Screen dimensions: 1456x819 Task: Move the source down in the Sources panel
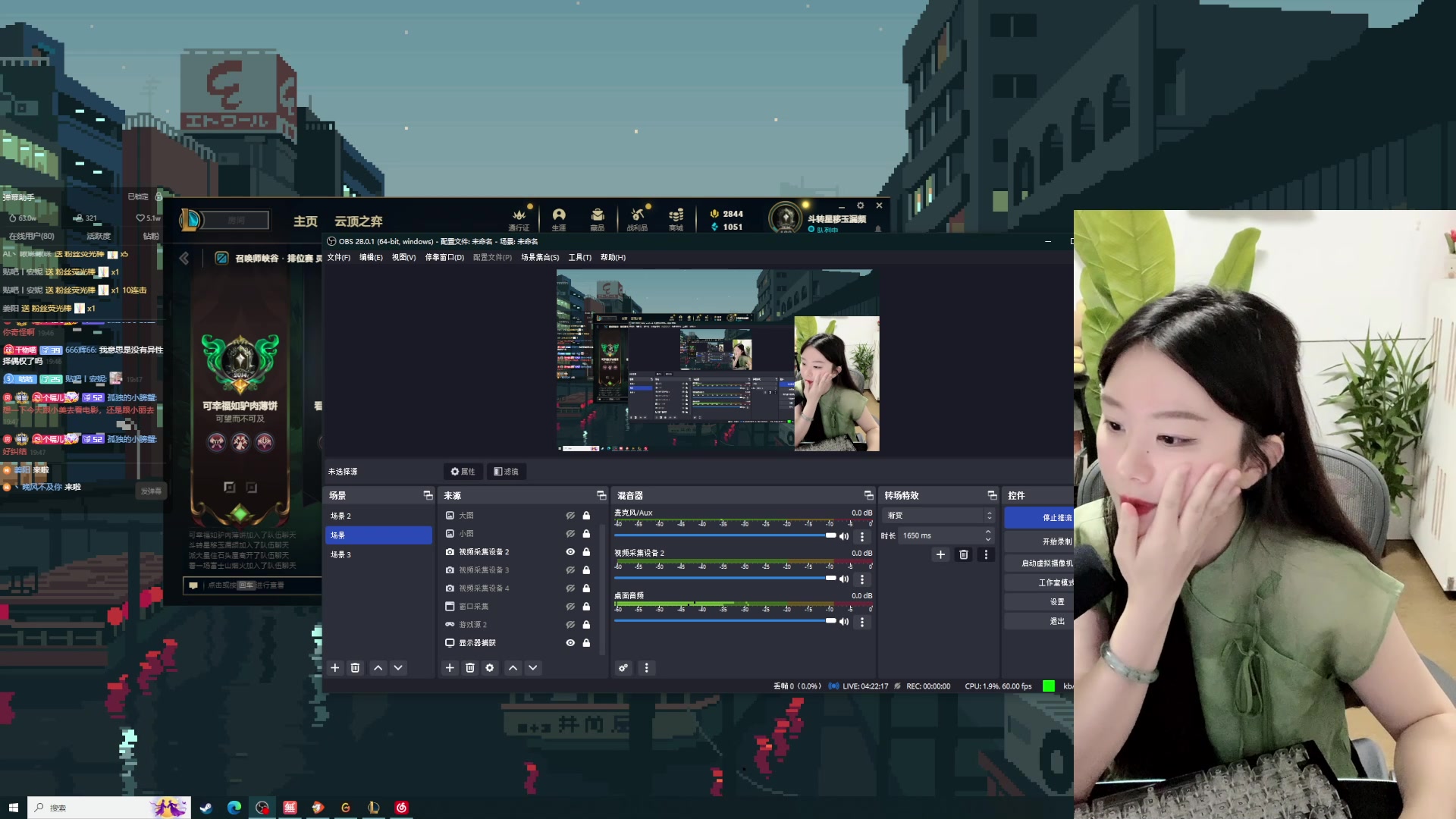point(533,667)
